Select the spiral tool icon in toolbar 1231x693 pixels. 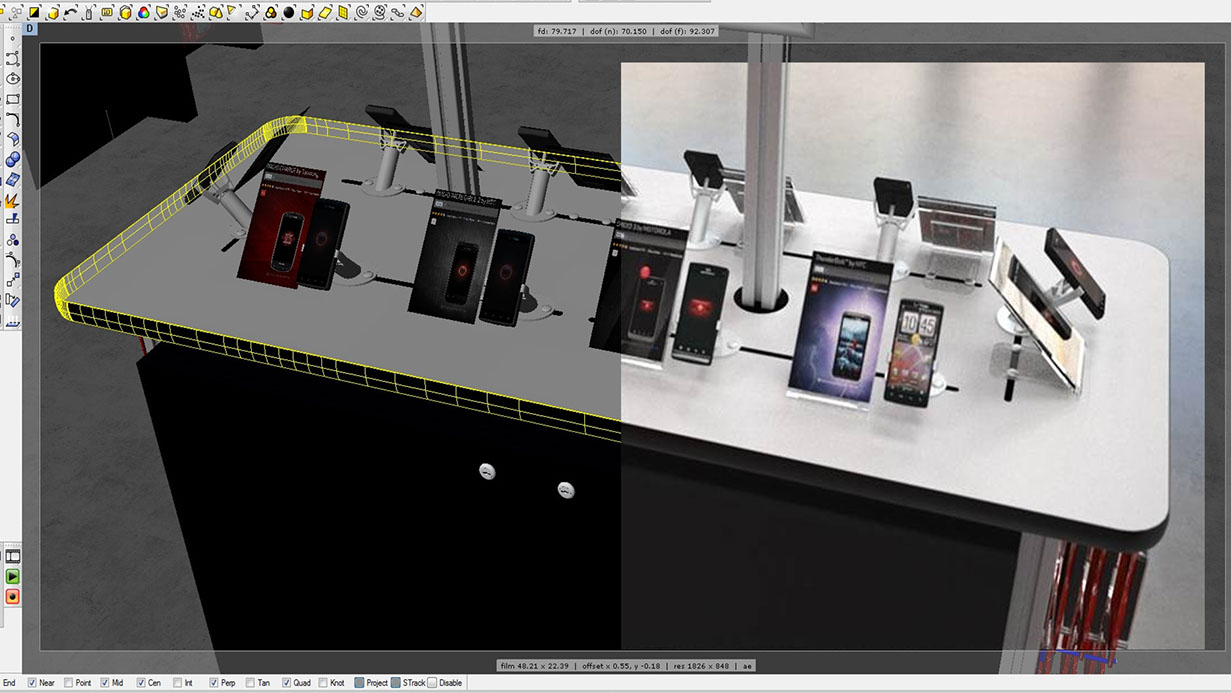[x=361, y=12]
